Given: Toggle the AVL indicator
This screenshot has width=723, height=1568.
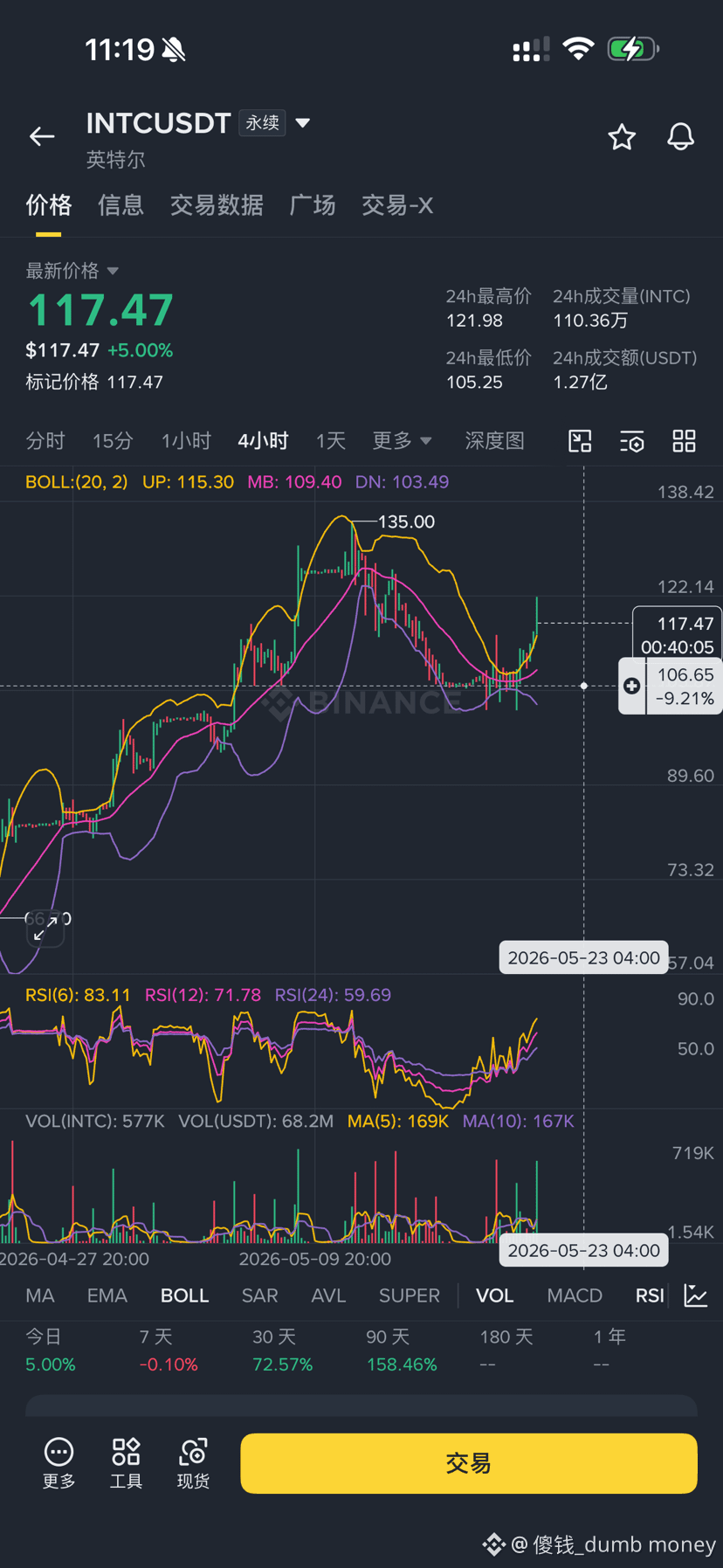Looking at the screenshot, I should 328,1295.
